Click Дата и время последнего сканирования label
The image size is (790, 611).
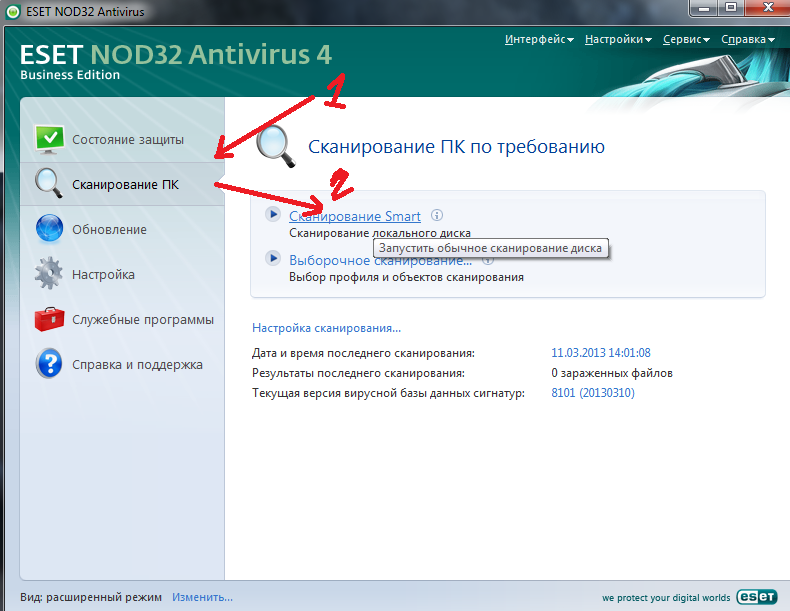(363, 353)
